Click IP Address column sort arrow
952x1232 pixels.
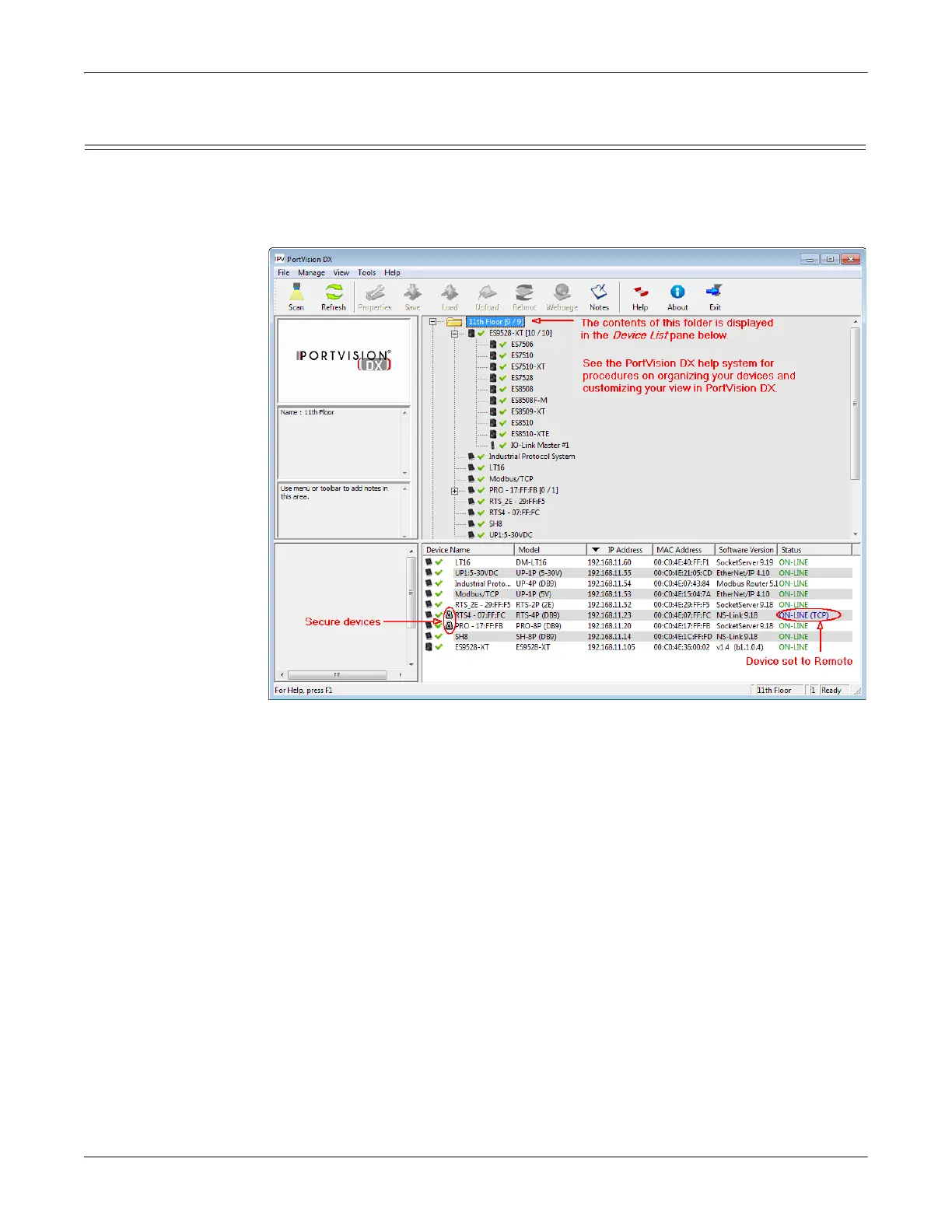tap(596, 550)
